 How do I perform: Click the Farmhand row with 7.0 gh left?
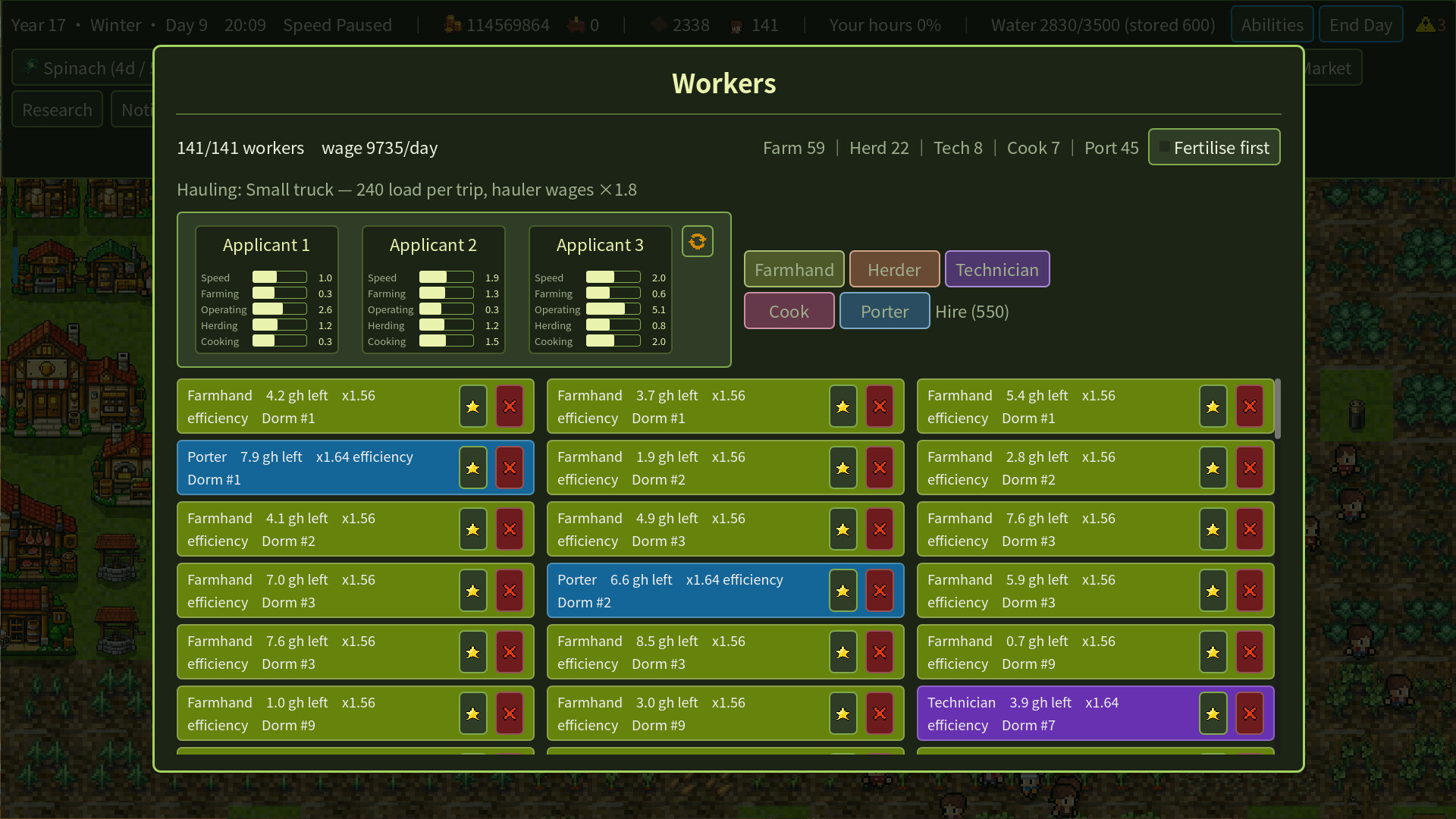(x=355, y=591)
